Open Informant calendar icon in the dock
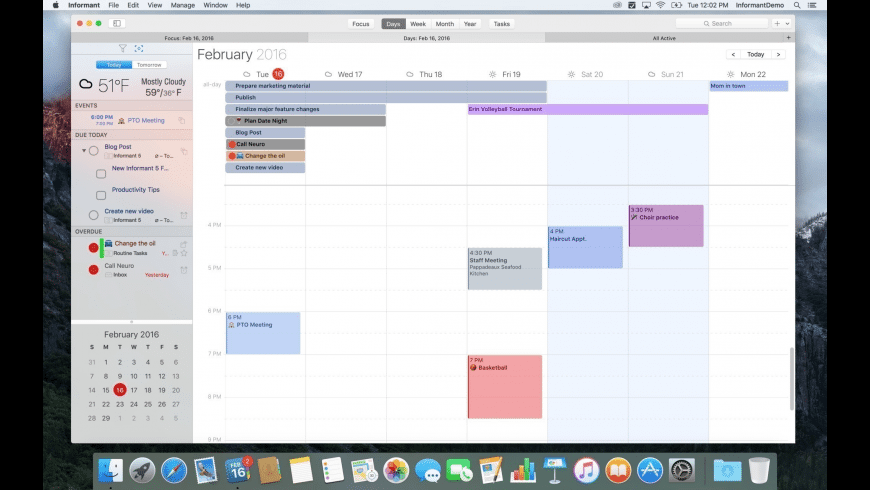 pyautogui.click(x=238, y=470)
